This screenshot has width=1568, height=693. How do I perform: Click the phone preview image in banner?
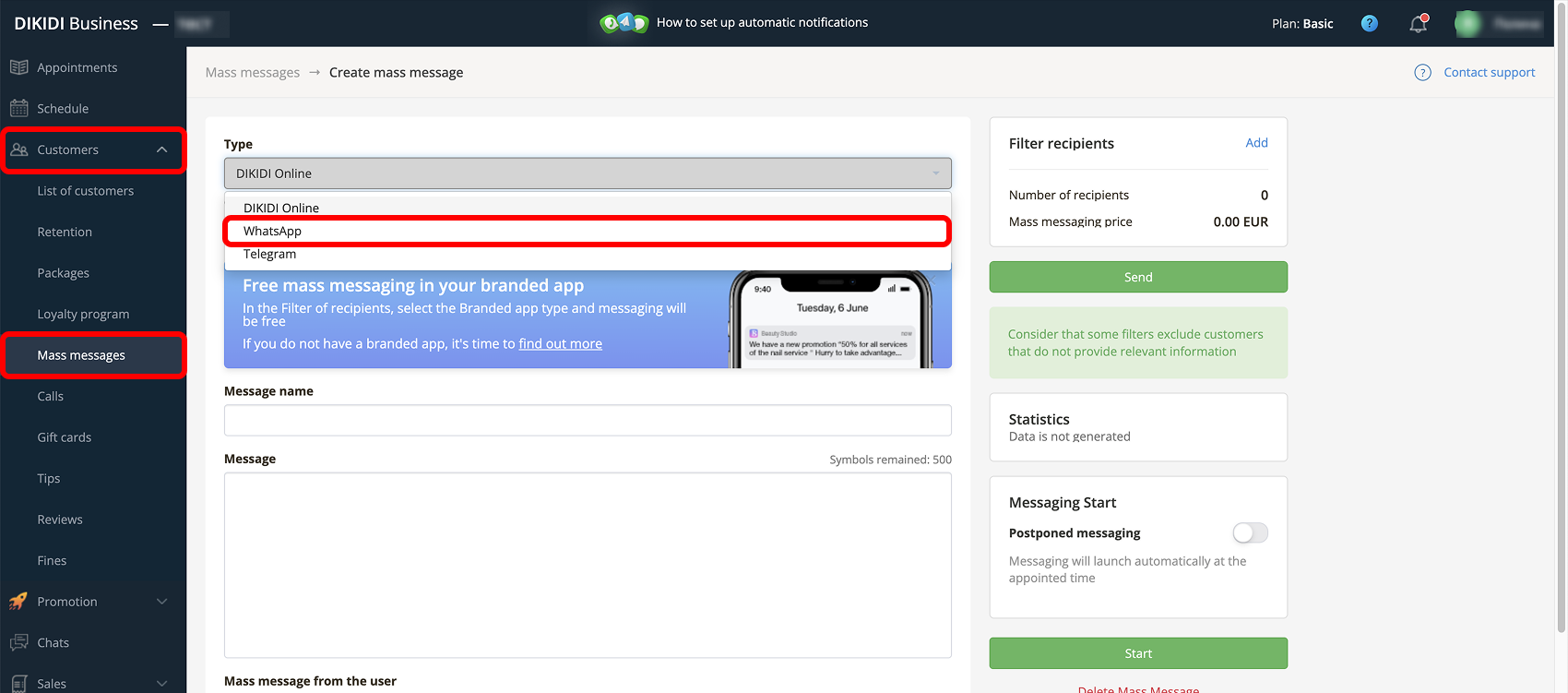tap(832, 319)
